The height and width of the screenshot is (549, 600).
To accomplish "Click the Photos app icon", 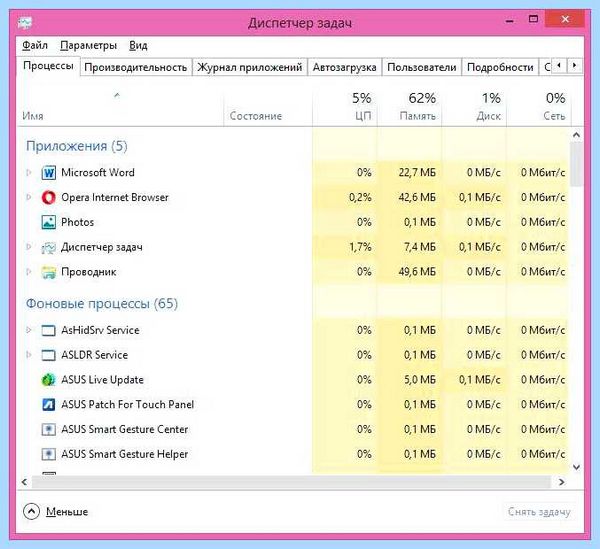I will pos(49,222).
